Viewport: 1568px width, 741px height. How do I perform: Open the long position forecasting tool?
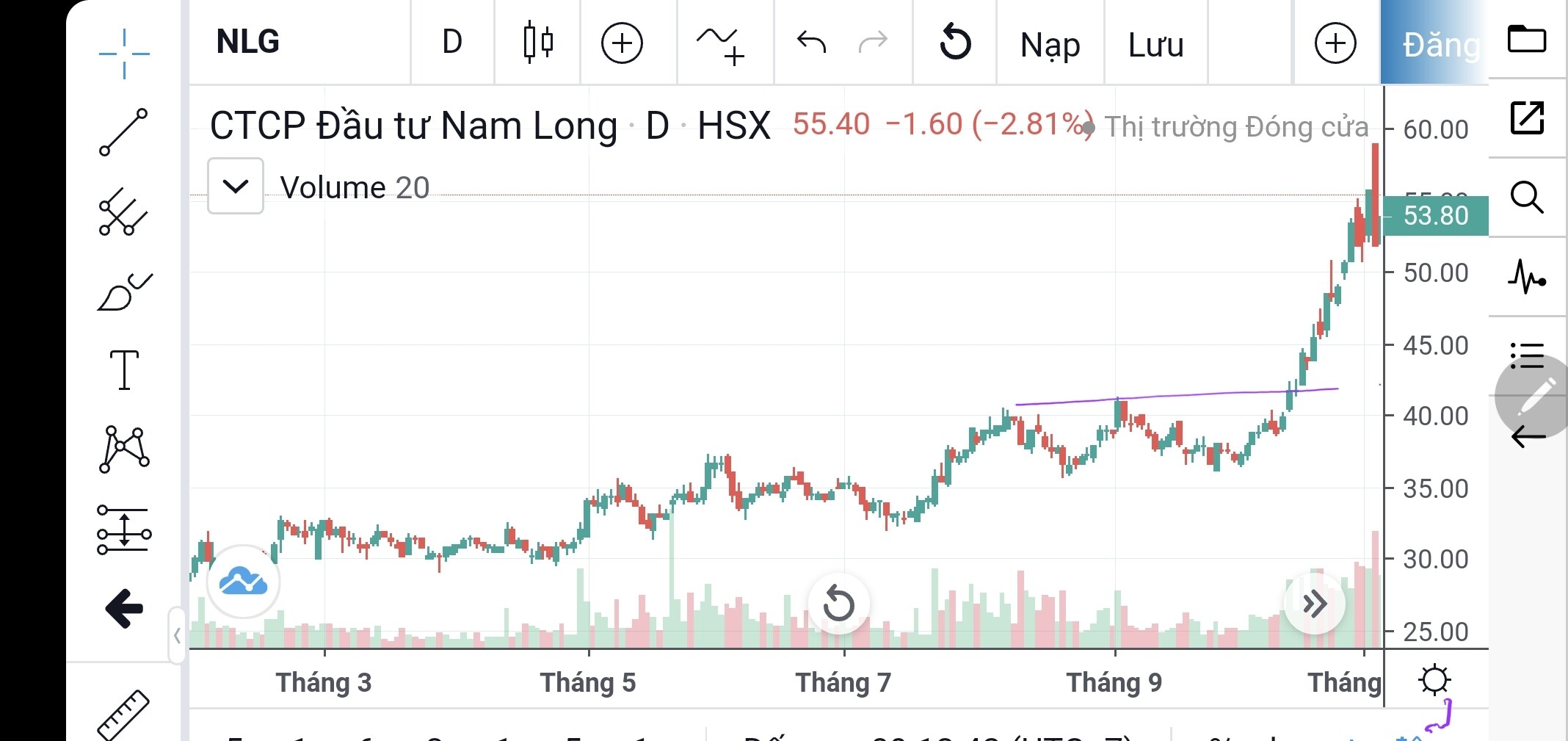tap(124, 529)
